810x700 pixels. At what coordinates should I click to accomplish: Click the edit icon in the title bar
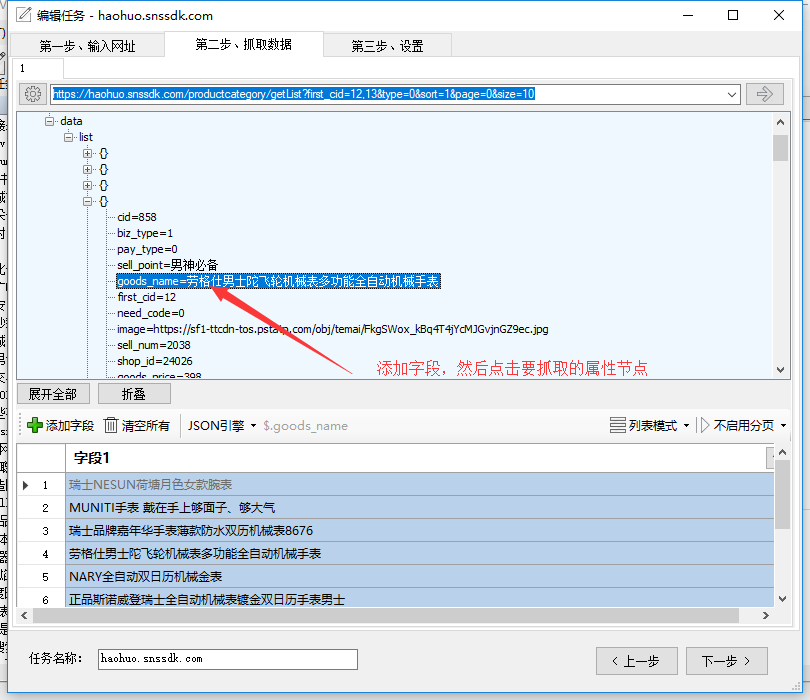(x=22, y=15)
